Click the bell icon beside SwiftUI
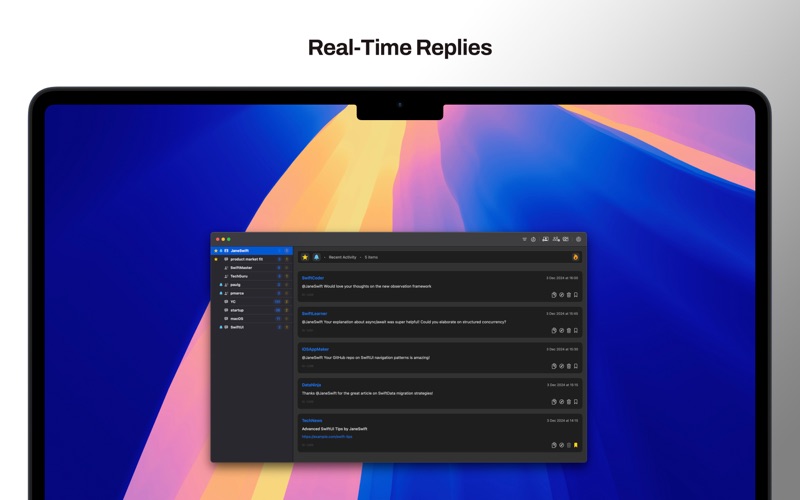Screen dimensions: 800x500 point(221,327)
